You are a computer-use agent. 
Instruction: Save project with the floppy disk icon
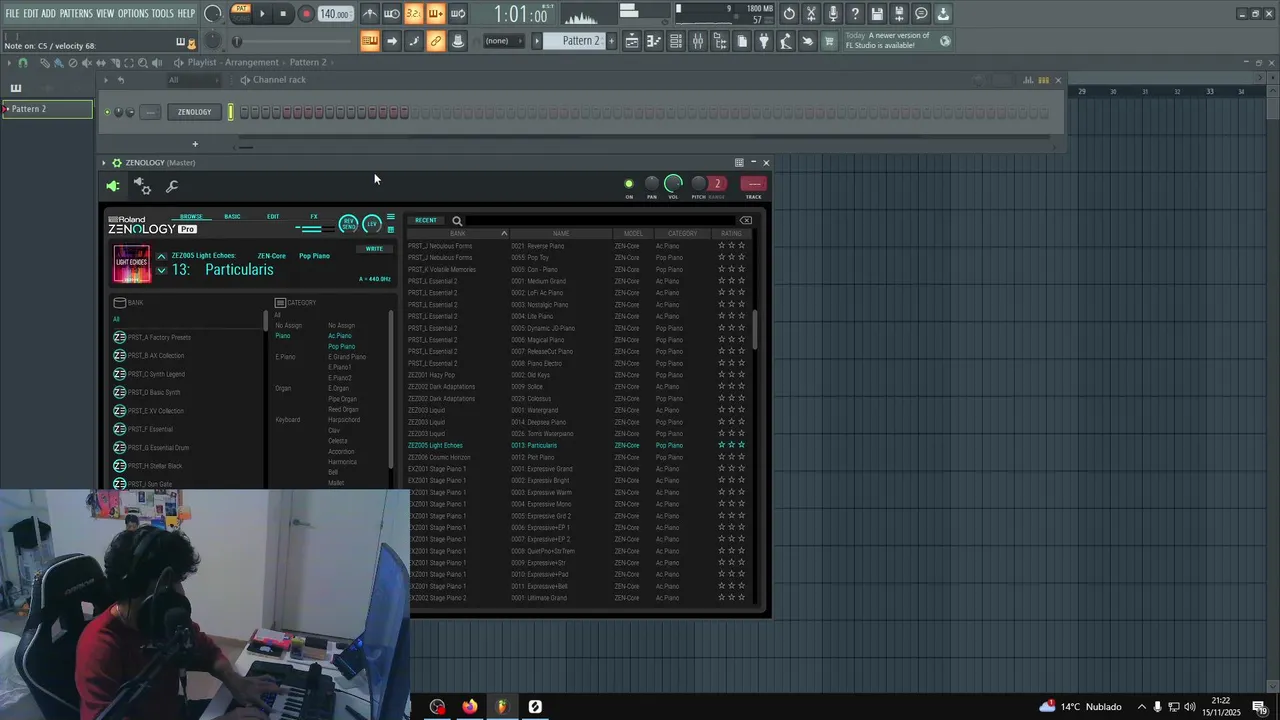(877, 14)
